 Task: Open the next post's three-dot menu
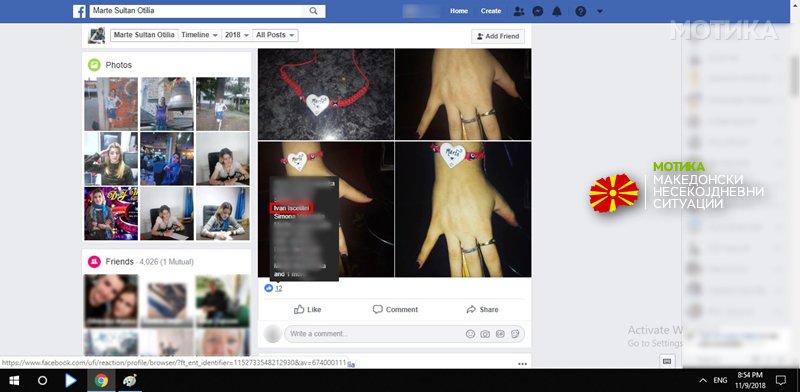pyautogui.click(x=522, y=364)
